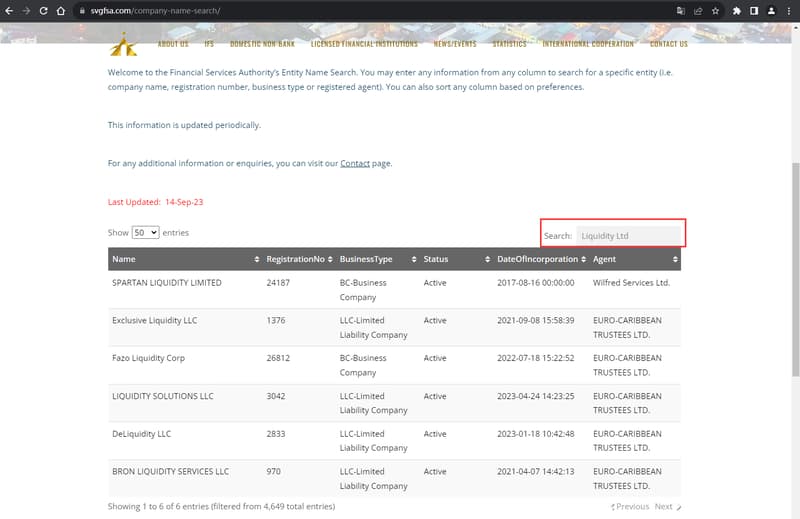This screenshot has width=800, height=519.
Task: Select BRON LIQUIDITY SERVICES LLC name cell
Action: (170, 472)
